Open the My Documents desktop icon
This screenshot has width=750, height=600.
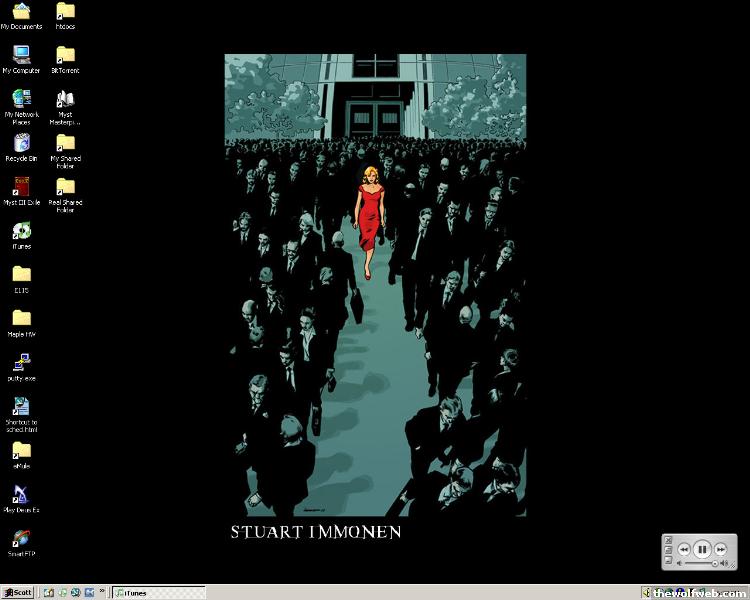point(21,12)
